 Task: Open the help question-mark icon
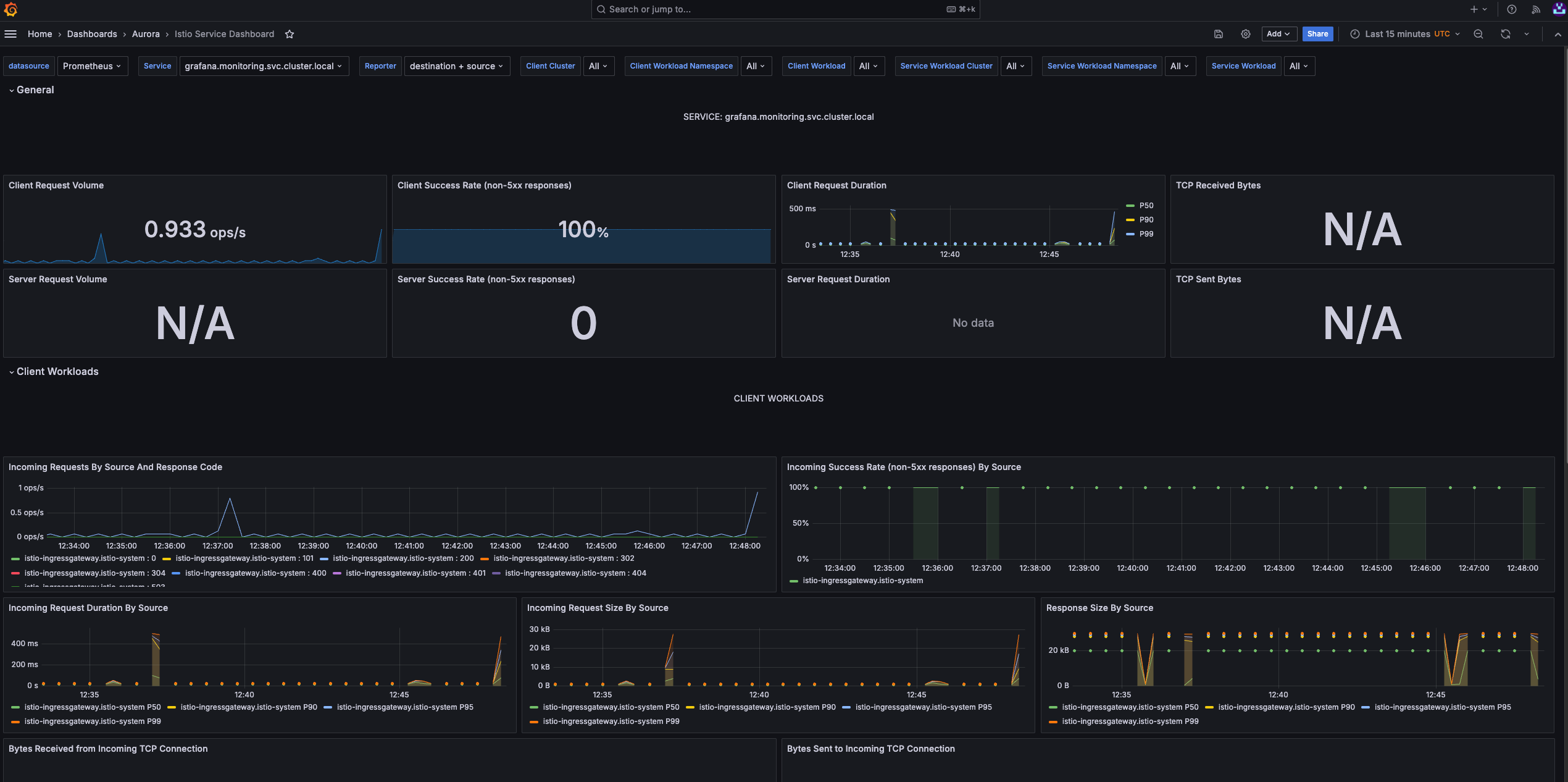pos(1512,9)
